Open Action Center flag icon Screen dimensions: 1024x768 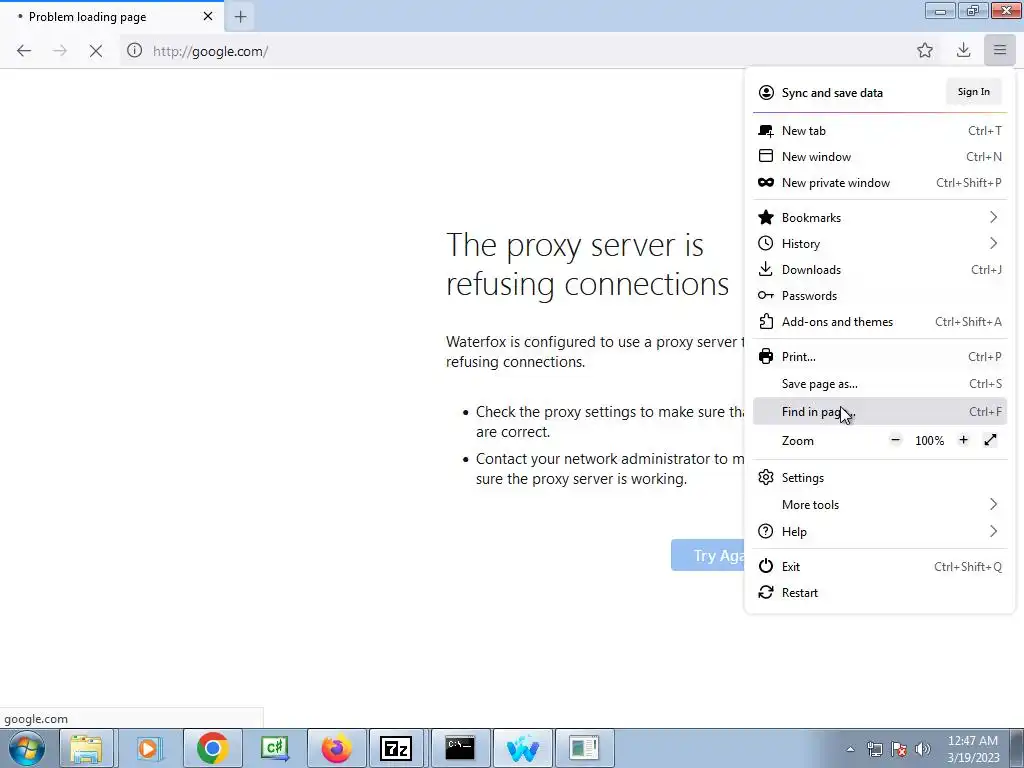(x=899, y=749)
